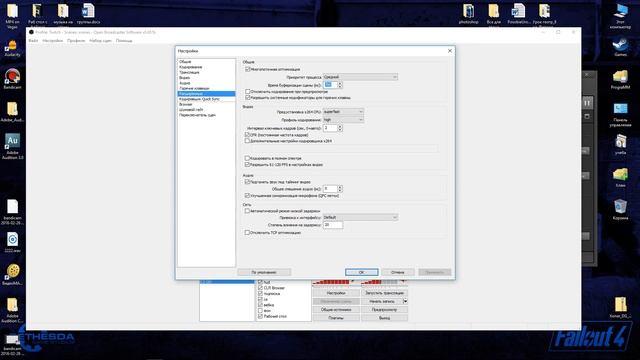Viewport: 640px width, 360px height.
Task: Click the Предпросмотр button
Action: coord(384,309)
